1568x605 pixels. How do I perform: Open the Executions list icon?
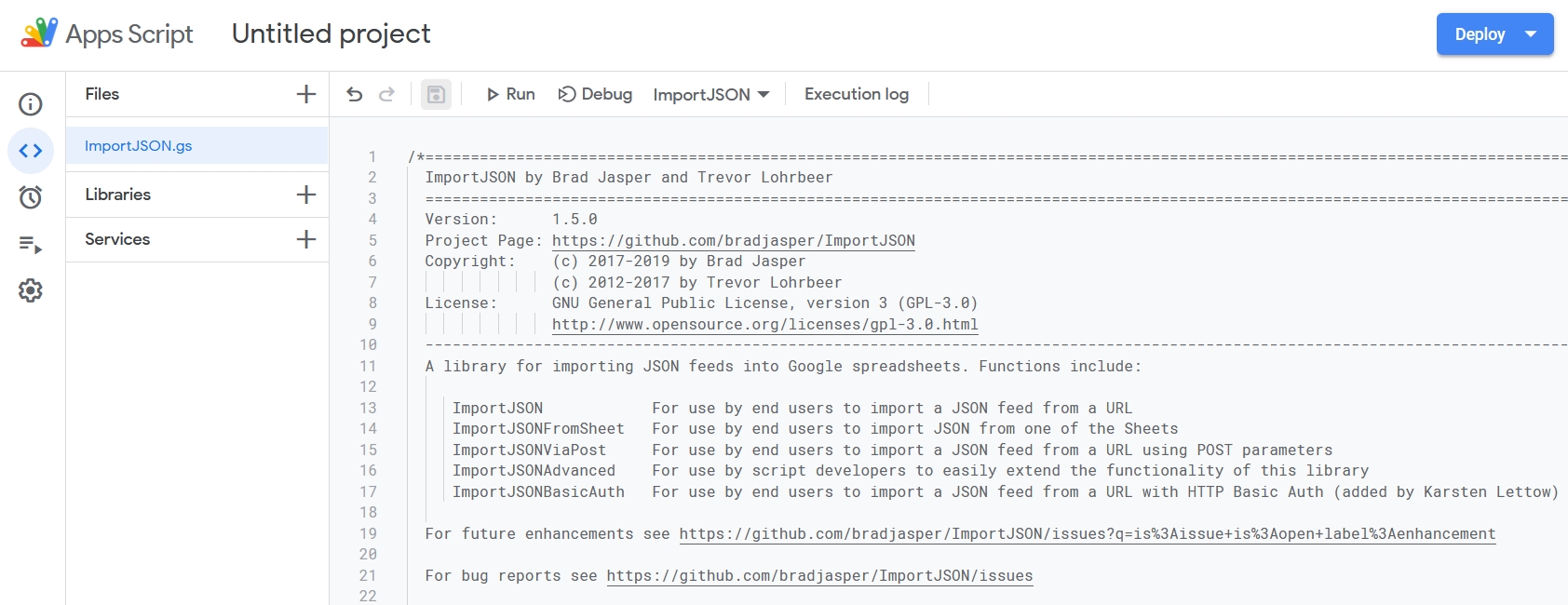(x=31, y=245)
